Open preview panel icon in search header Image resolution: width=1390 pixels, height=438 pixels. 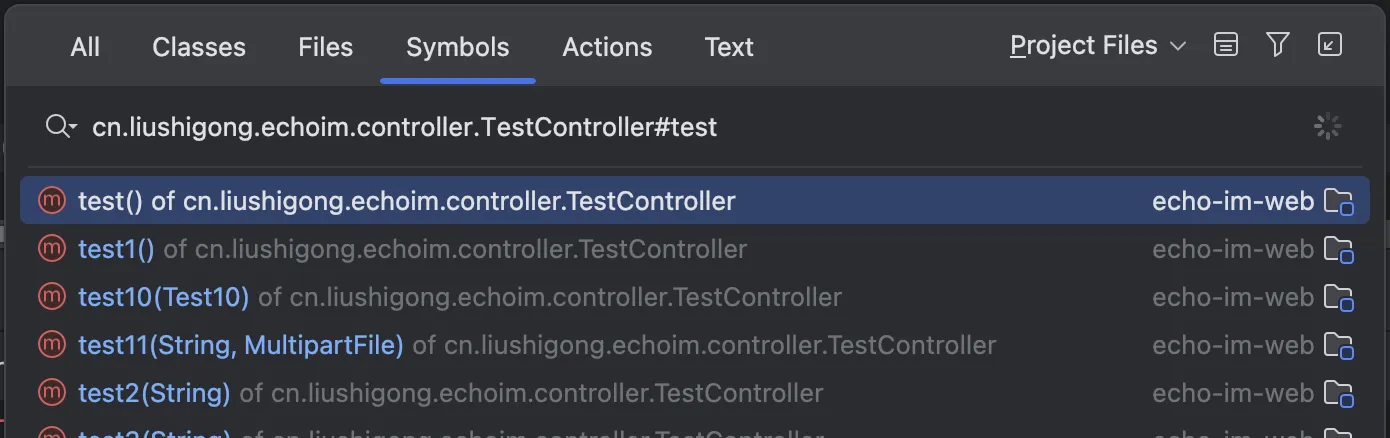click(1225, 45)
